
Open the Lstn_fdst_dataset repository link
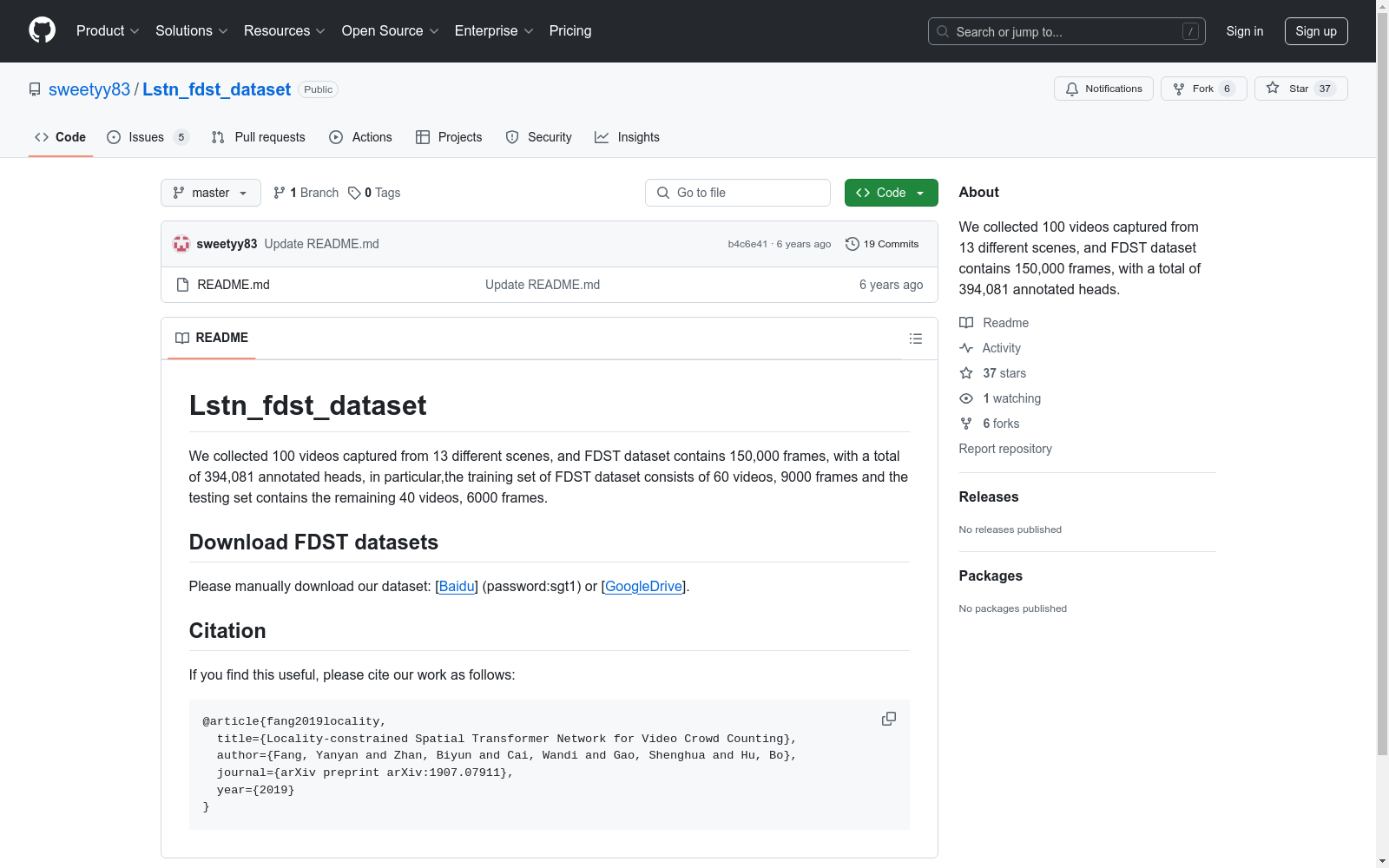[x=216, y=89]
